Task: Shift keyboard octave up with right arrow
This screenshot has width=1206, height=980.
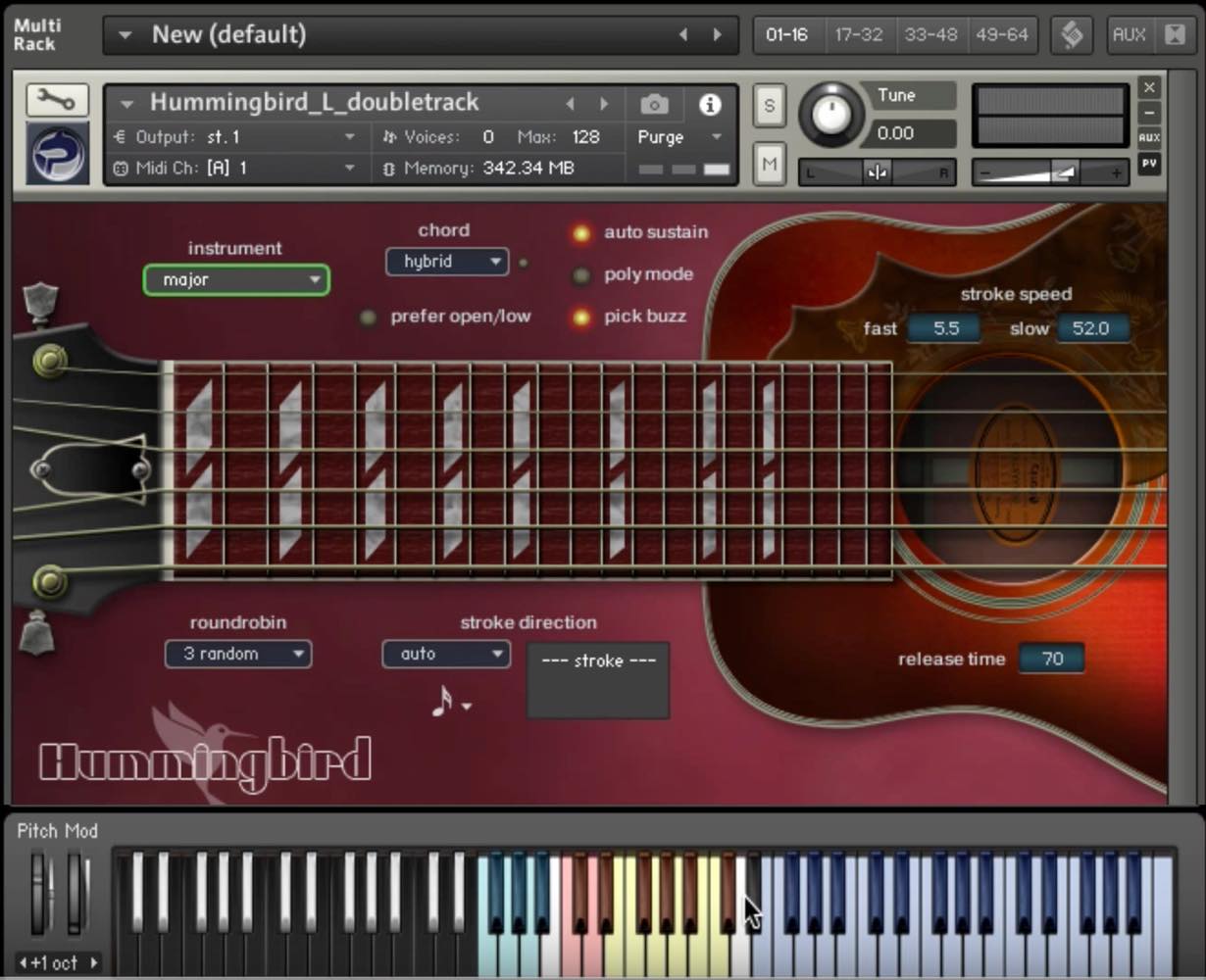Action: [94, 962]
